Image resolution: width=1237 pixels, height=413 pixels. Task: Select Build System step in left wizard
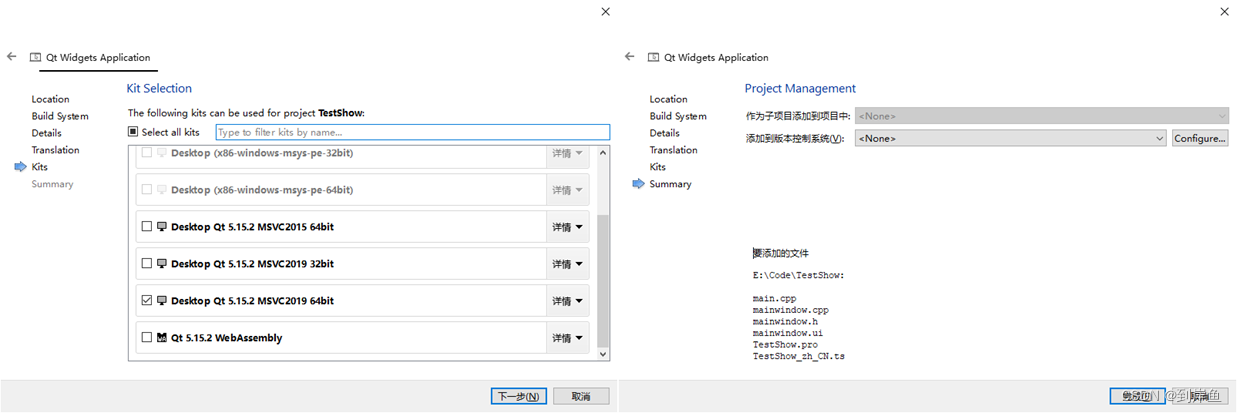60,116
